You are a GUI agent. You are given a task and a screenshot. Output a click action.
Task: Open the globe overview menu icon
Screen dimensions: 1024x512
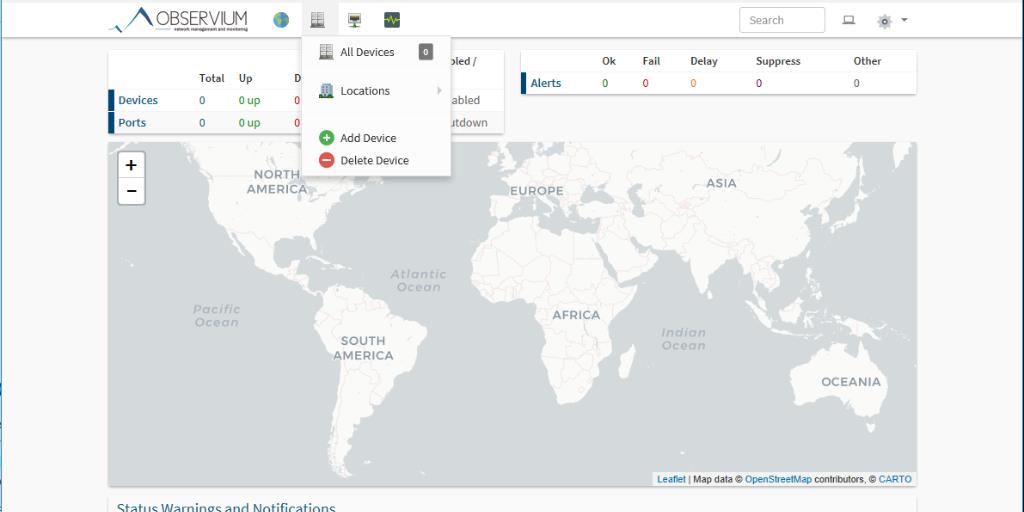[281, 20]
